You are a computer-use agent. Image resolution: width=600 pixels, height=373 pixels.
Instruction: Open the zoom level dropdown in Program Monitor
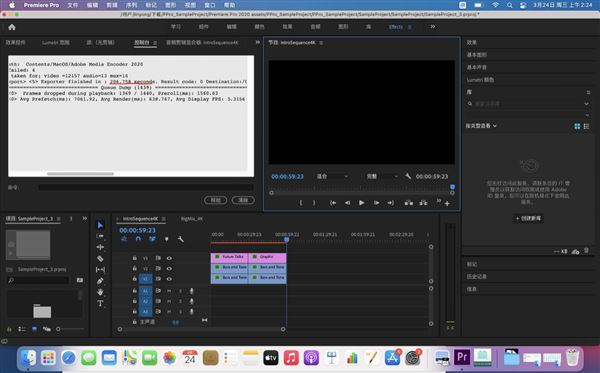pyautogui.click(x=332, y=176)
